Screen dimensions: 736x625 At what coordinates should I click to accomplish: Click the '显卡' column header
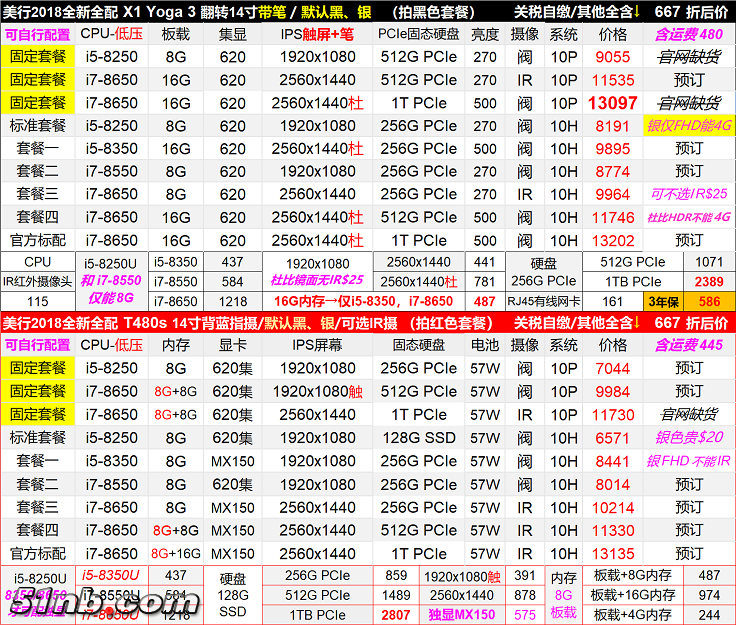[232, 345]
